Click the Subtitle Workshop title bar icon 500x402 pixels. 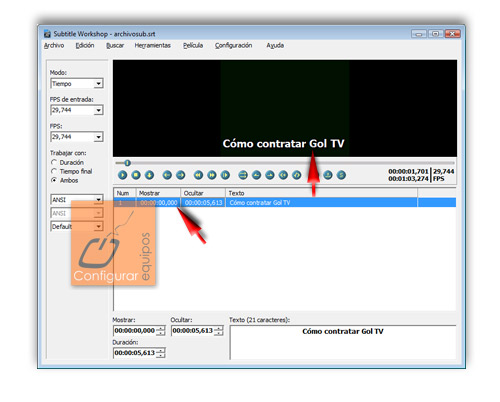[x=48, y=34]
